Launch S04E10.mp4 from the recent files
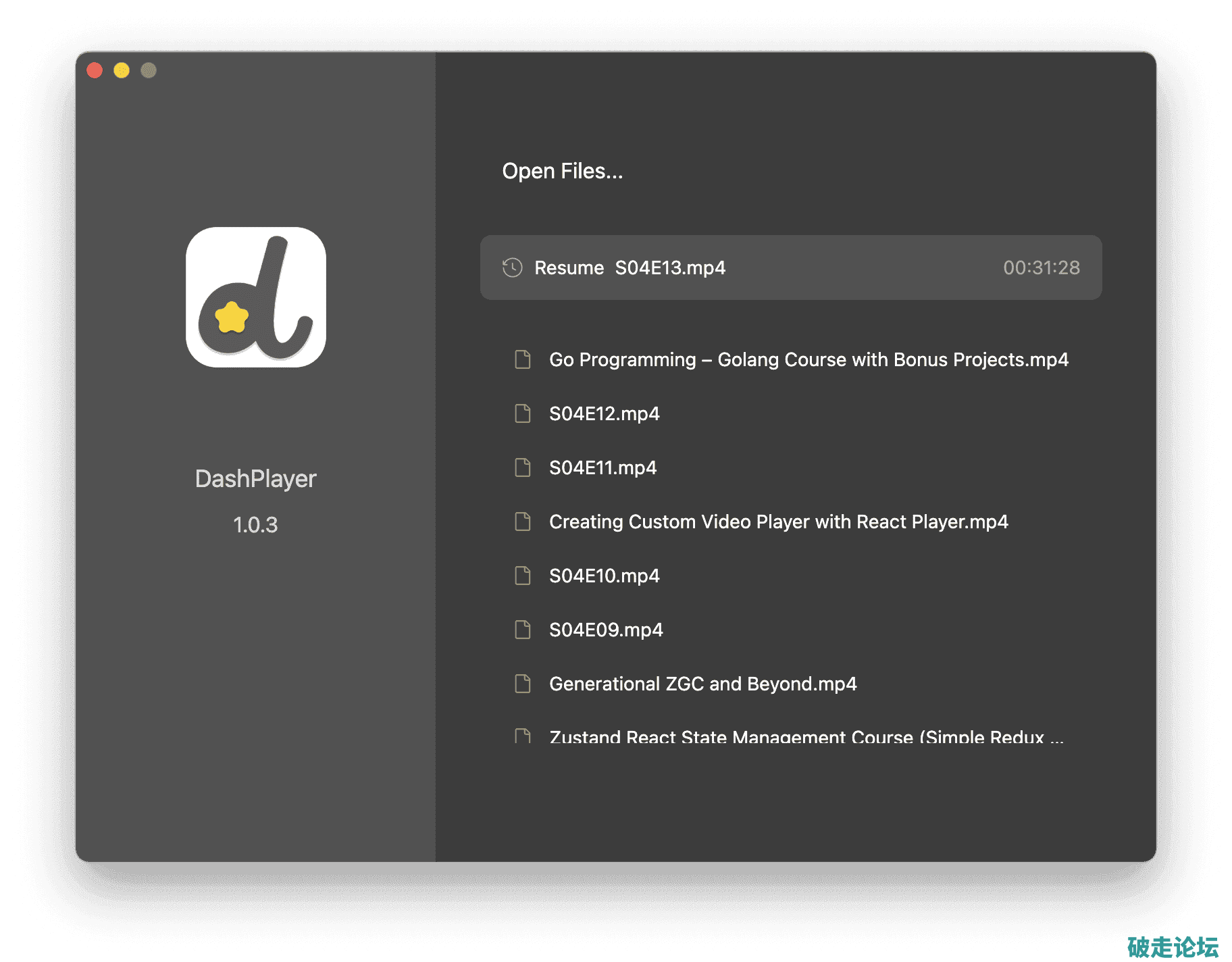Screen dimensions: 1232x962 pyautogui.click(x=604, y=576)
